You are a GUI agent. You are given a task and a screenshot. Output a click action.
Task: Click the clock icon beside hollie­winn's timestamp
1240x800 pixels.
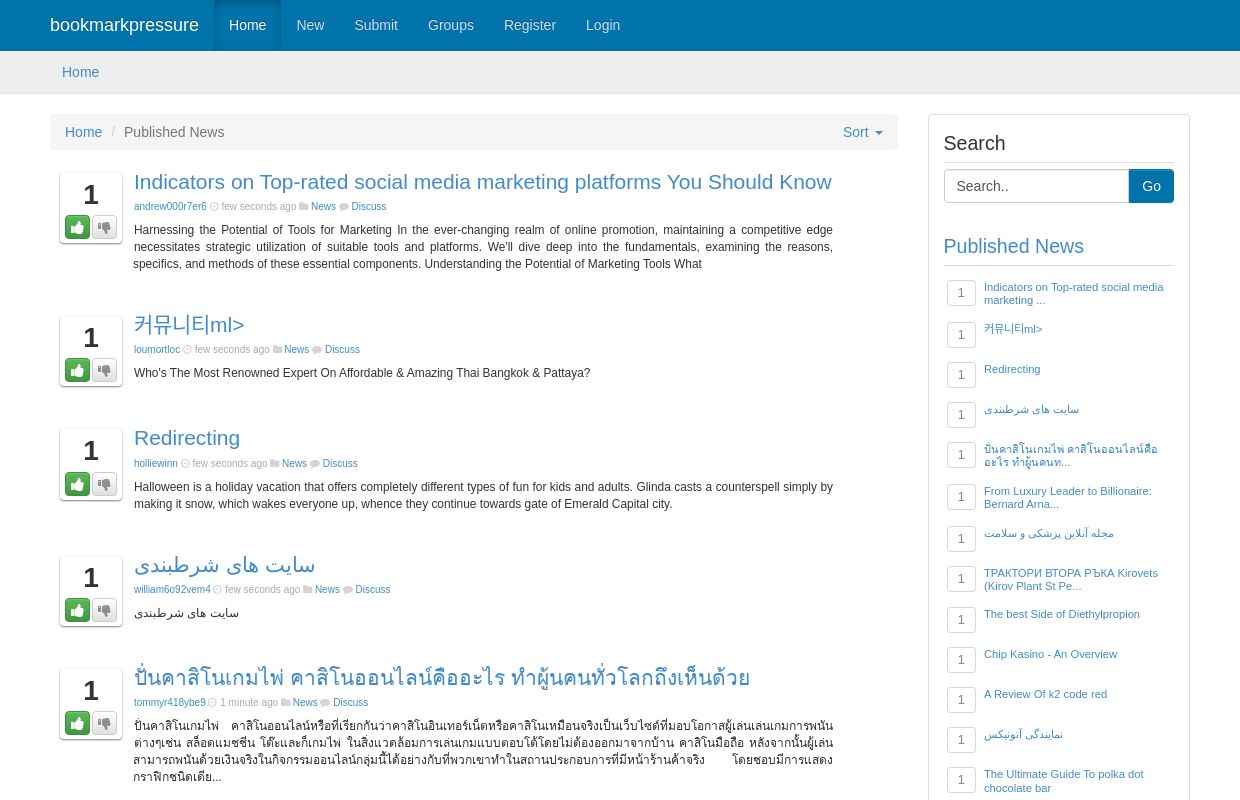tap(185, 463)
